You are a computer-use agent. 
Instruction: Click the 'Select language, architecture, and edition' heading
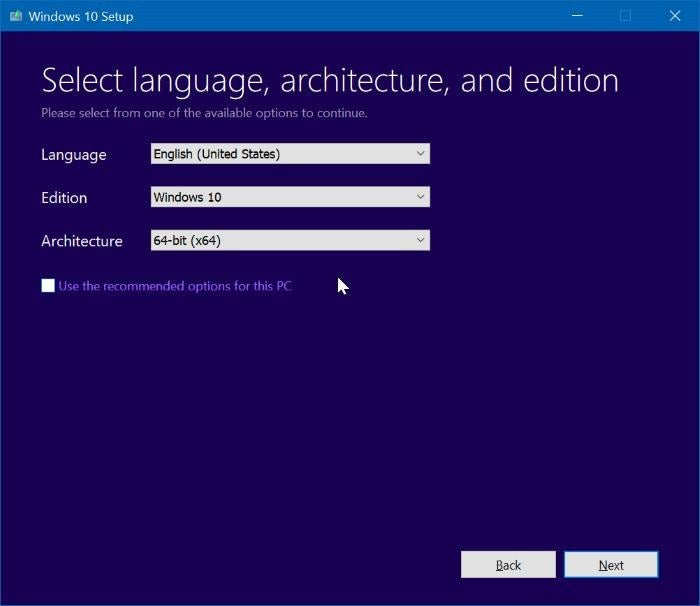(x=330, y=80)
